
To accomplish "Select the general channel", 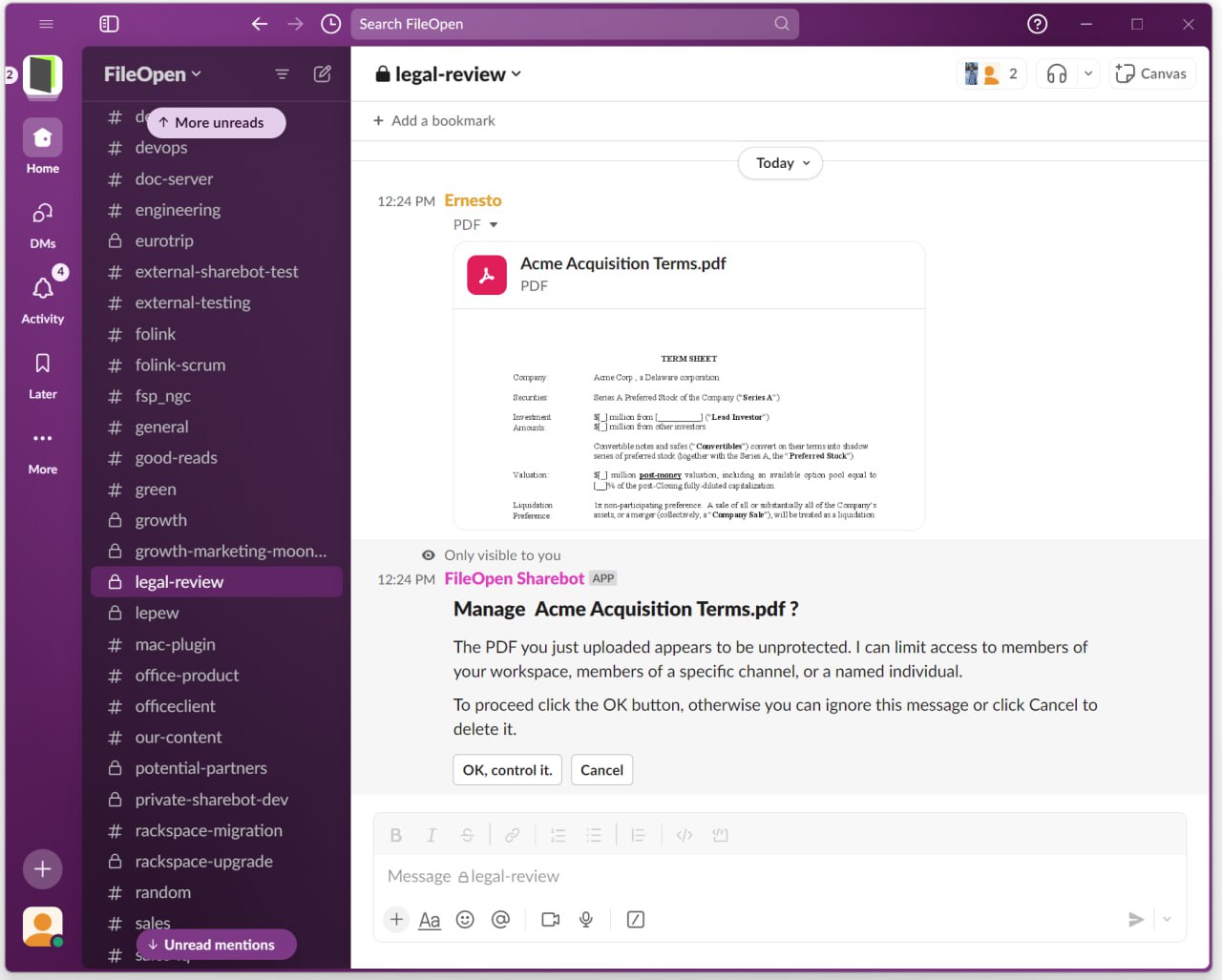I will coord(216,427).
